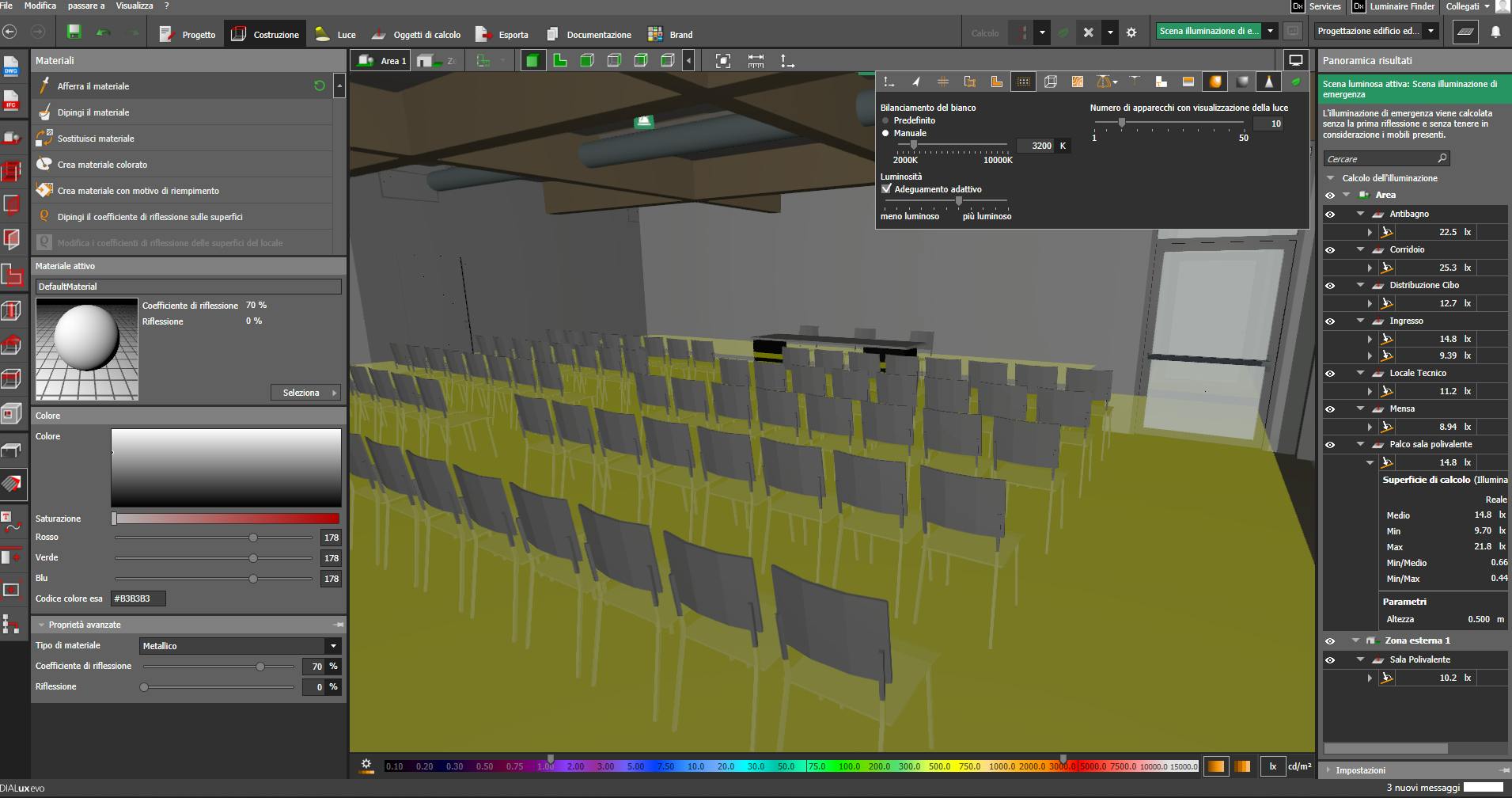
Task: Click the brightness sun icon below viewport
Action: 366,765
